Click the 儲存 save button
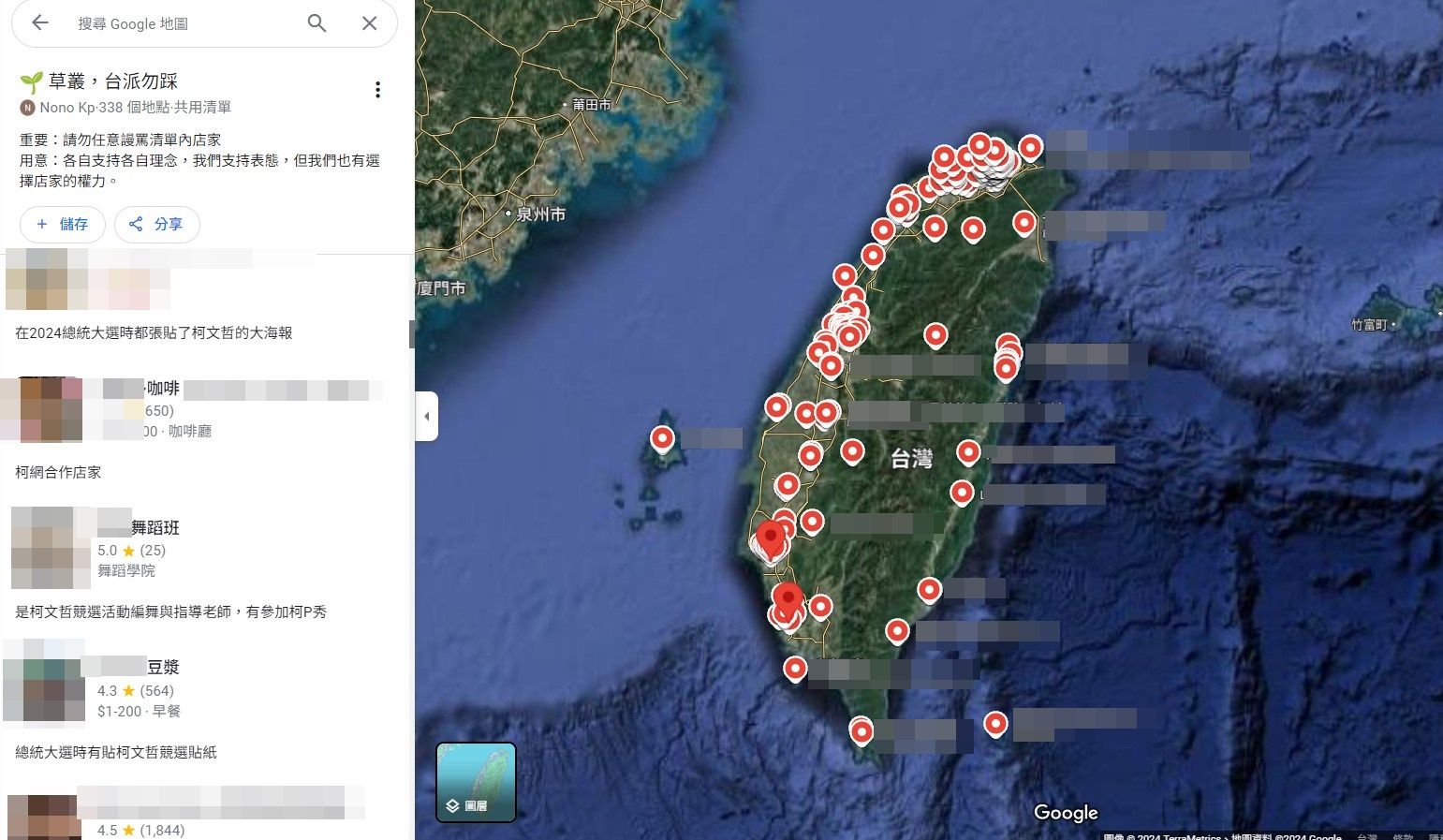 [62, 224]
